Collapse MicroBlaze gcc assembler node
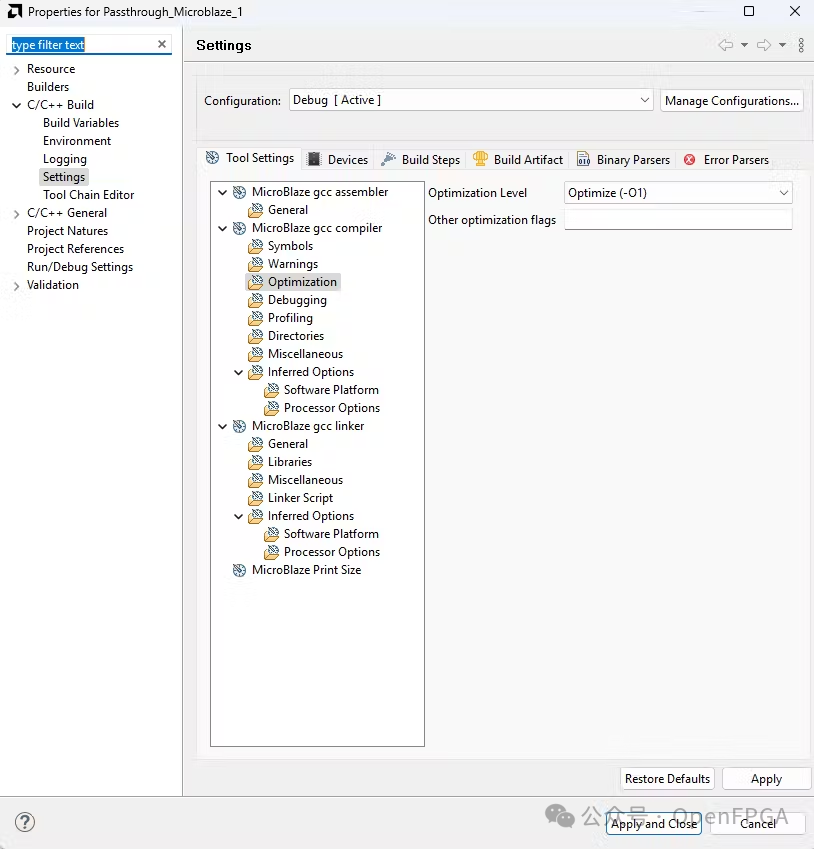Viewport: 814px width, 849px height. [x=223, y=192]
